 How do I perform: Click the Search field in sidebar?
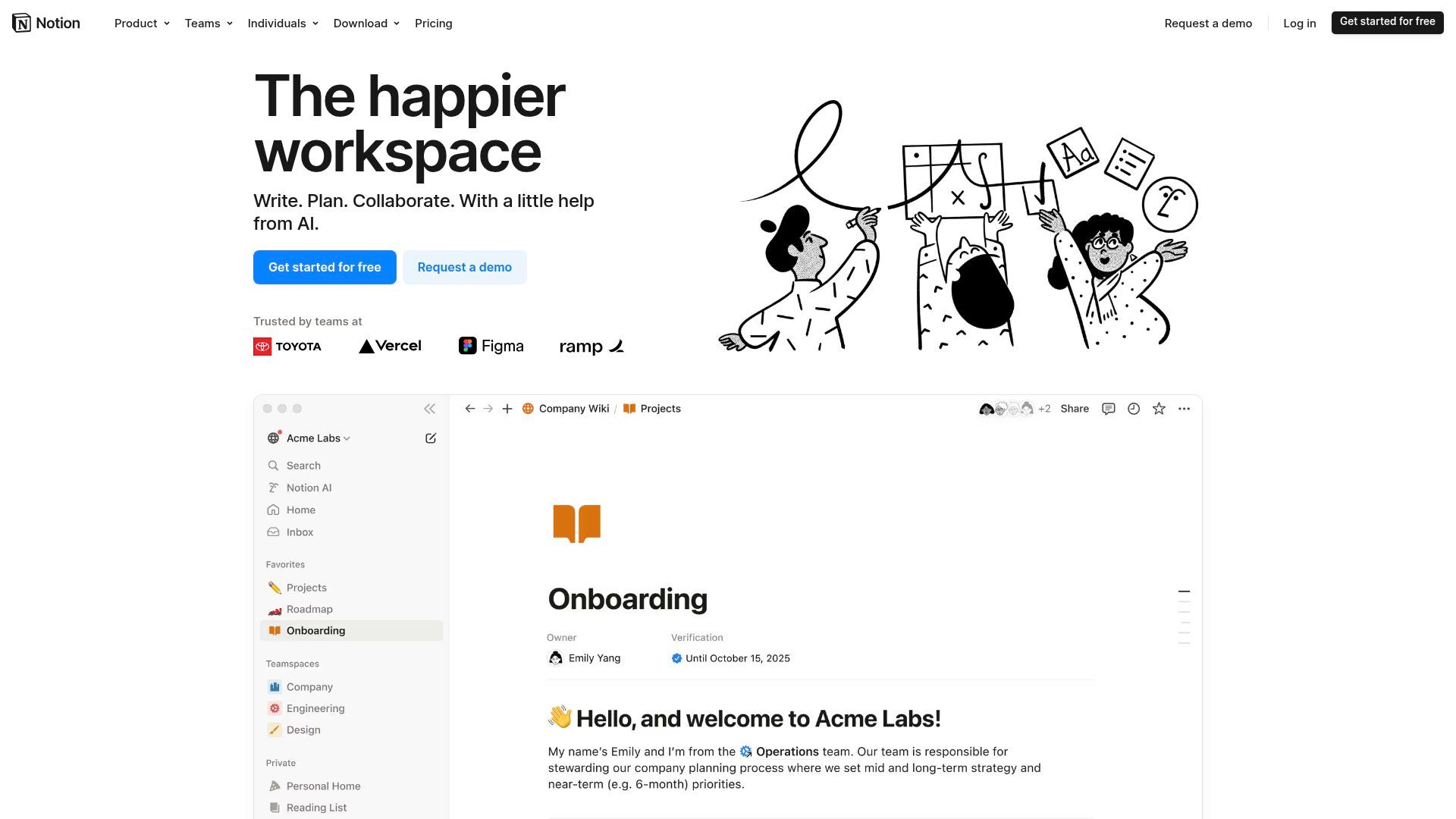pos(303,466)
